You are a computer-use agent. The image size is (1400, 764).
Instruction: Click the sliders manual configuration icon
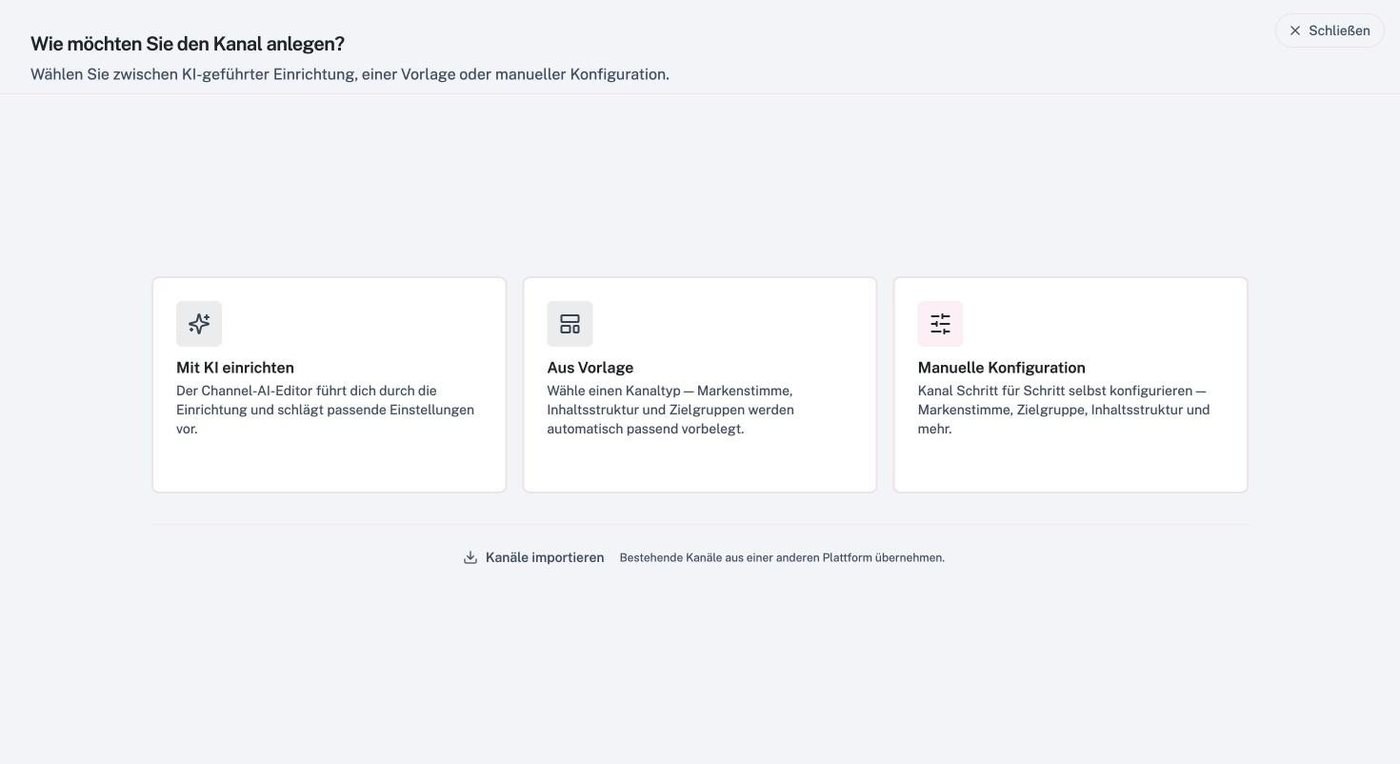tap(941, 324)
